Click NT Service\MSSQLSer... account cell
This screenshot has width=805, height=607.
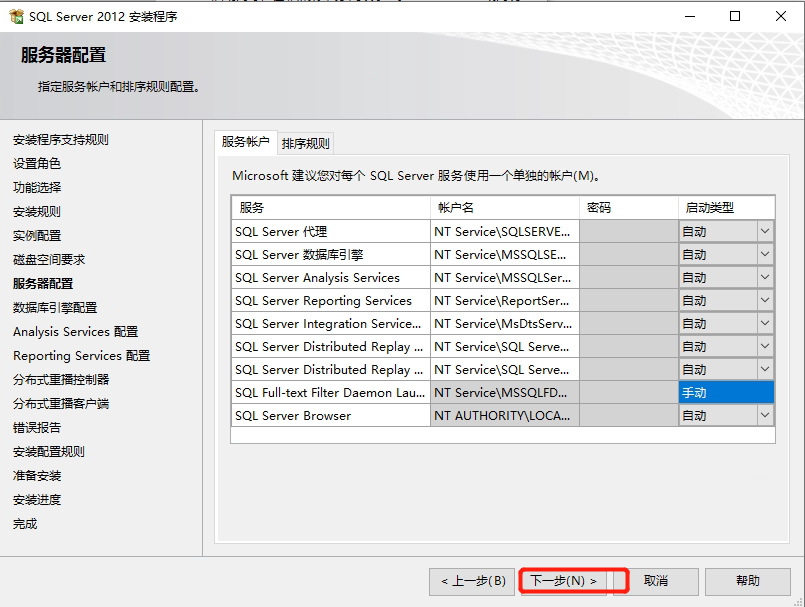[505, 278]
